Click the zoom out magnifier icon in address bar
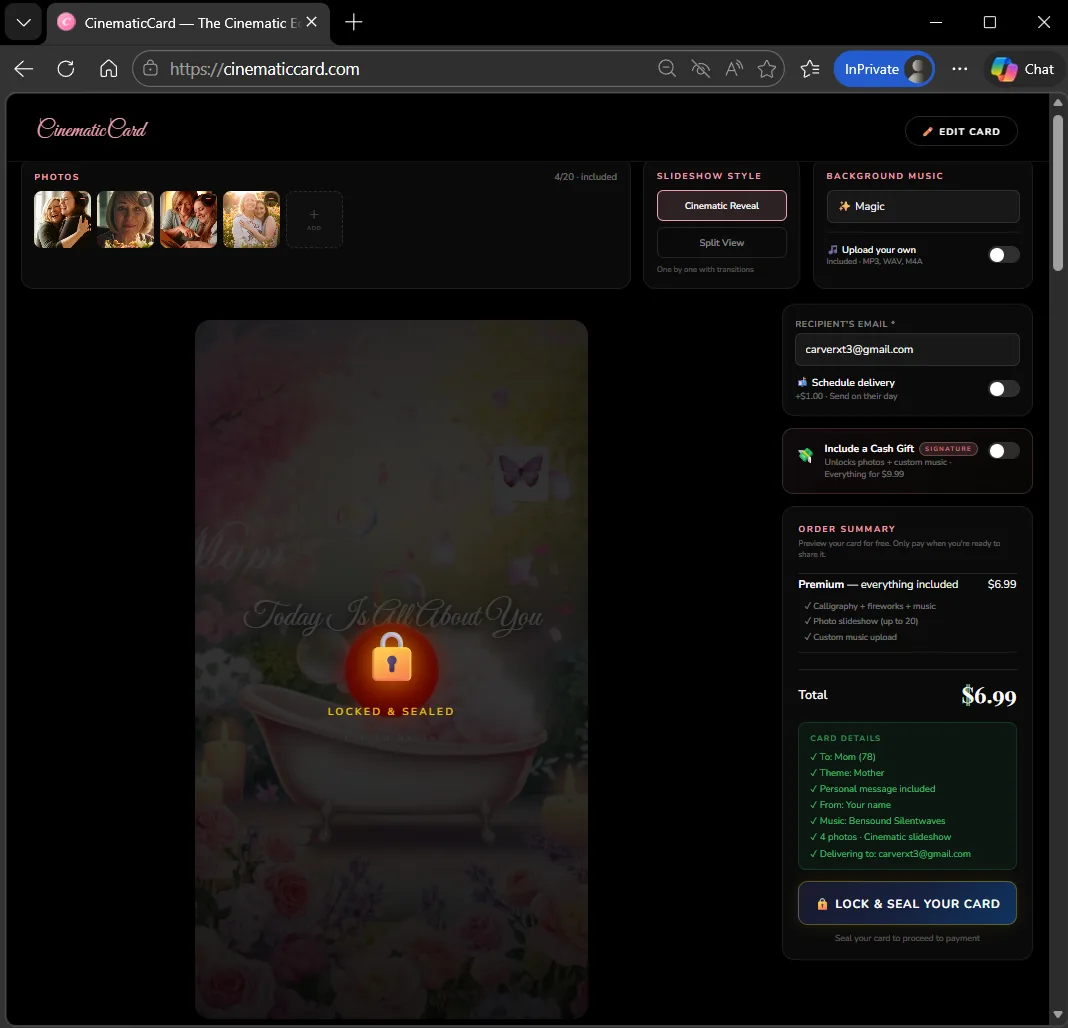Screen dimensions: 1068x1028 [x=667, y=69]
